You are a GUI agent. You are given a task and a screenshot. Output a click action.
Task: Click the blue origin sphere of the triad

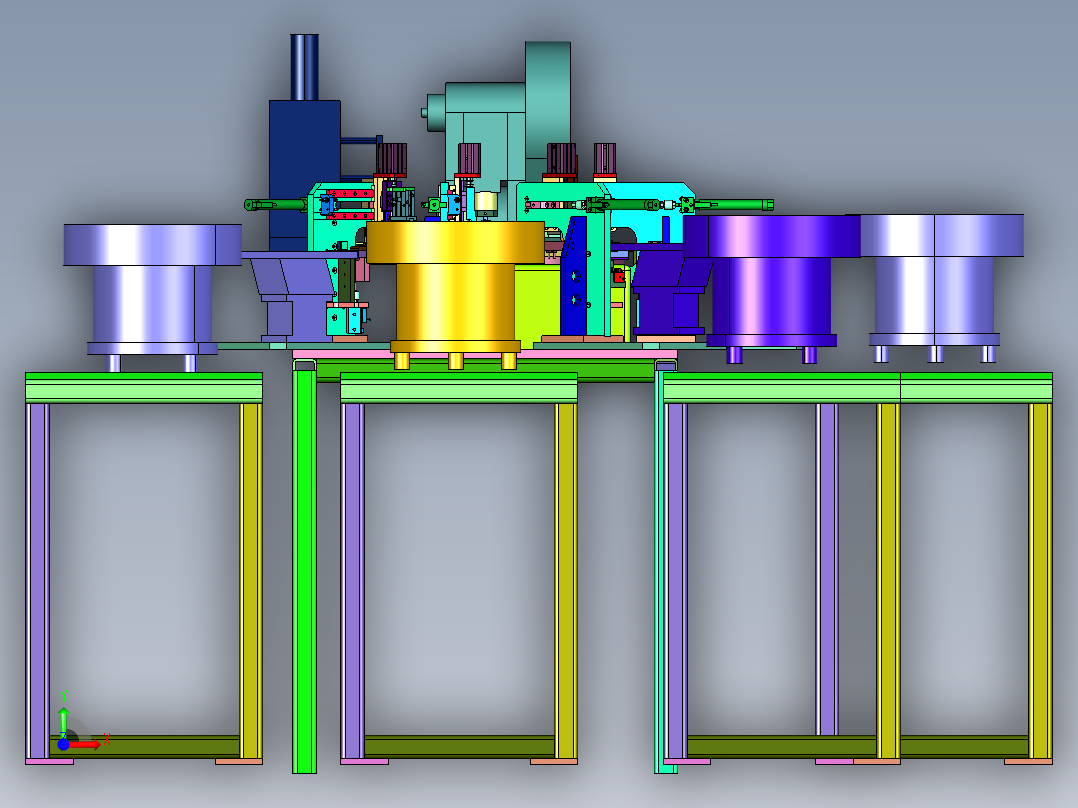point(63,744)
